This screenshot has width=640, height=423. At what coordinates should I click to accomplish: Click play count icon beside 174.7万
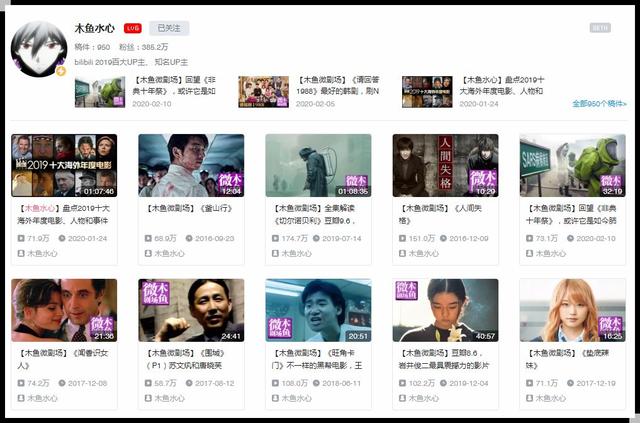click(276, 238)
